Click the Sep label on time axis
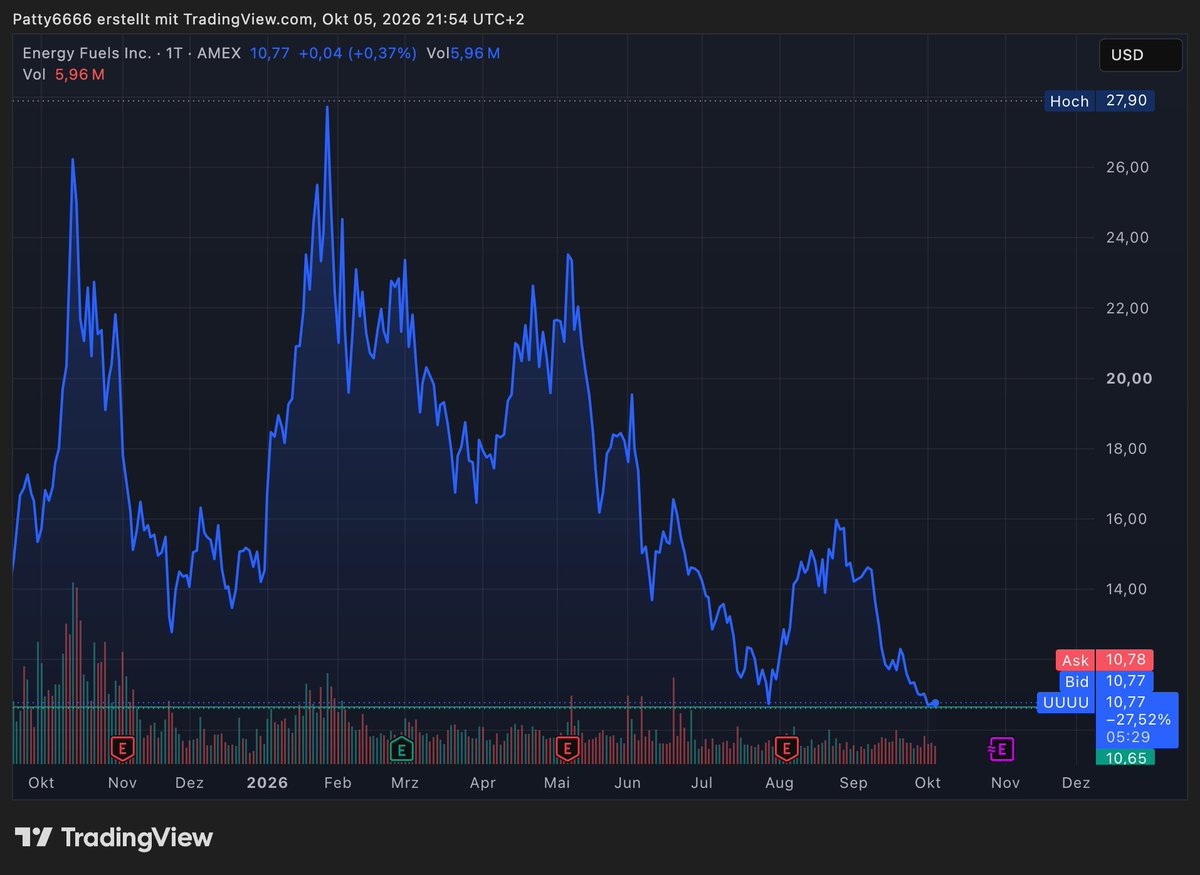This screenshot has height=875, width=1200. pyautogui.click(x=854, y=783)
